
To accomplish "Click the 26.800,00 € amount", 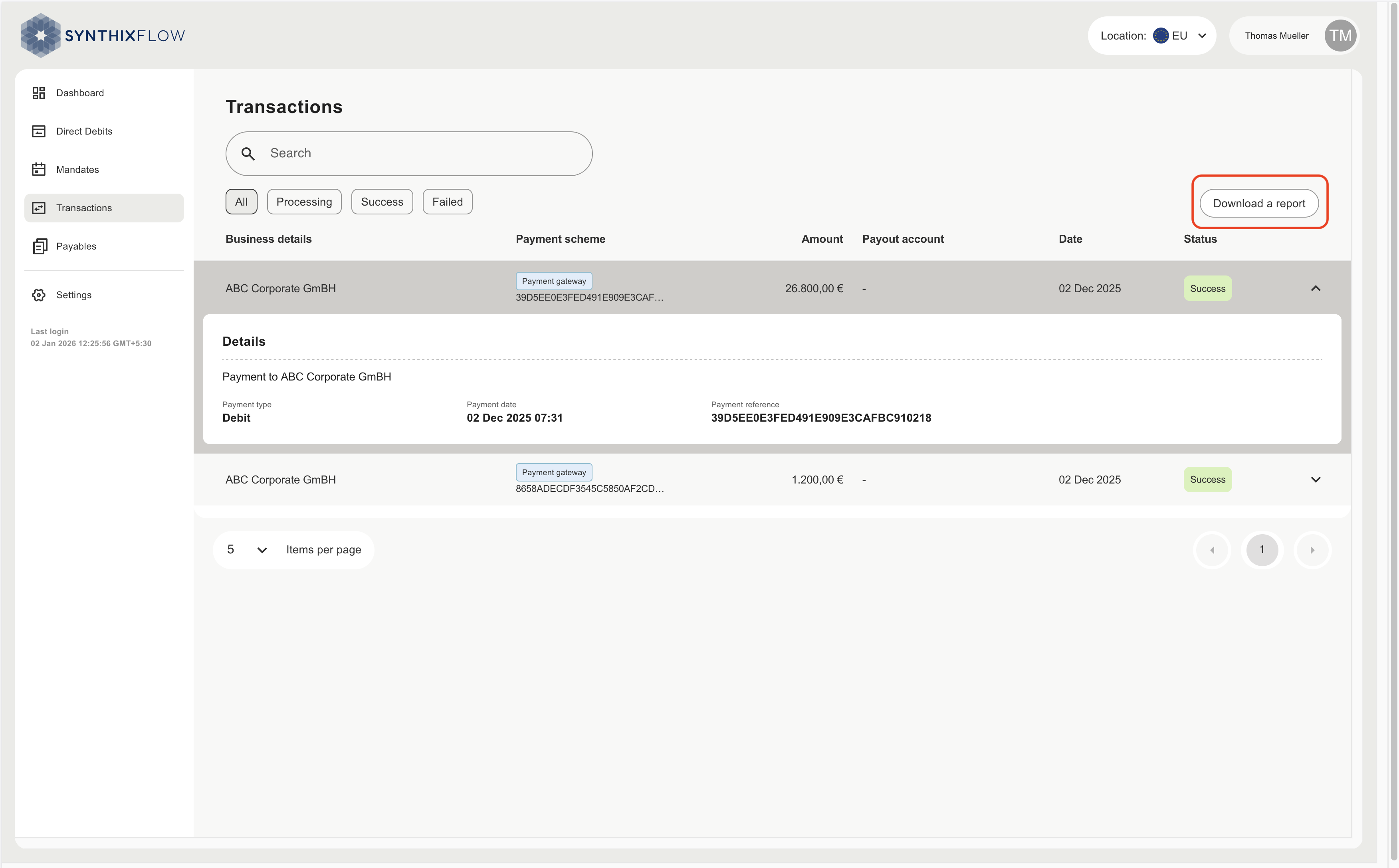I will tap(813, 288).
